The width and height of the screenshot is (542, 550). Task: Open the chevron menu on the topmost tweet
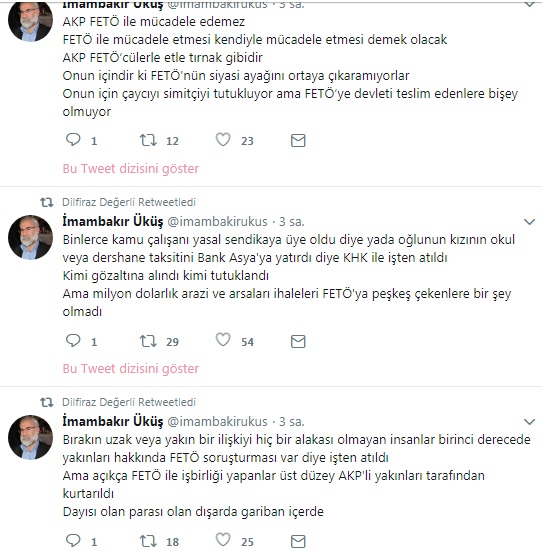529,4
